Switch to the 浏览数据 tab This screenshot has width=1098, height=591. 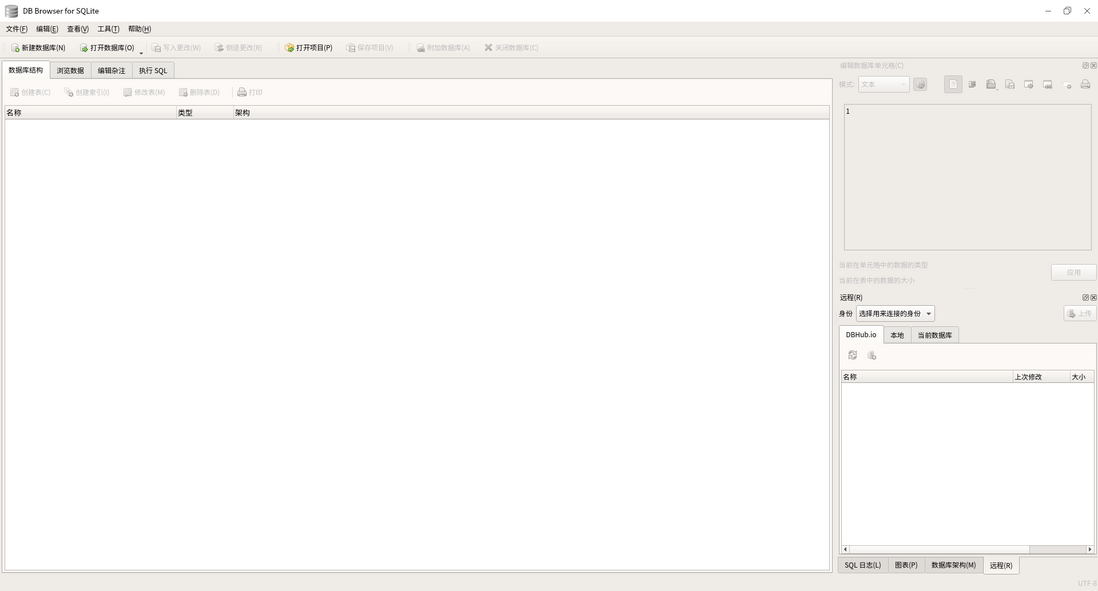(x=70, y=71)
